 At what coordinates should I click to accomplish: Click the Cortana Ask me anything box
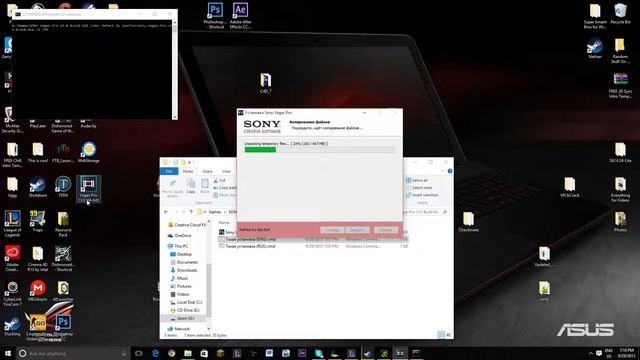pyautogui.click(x=73, y=353)
